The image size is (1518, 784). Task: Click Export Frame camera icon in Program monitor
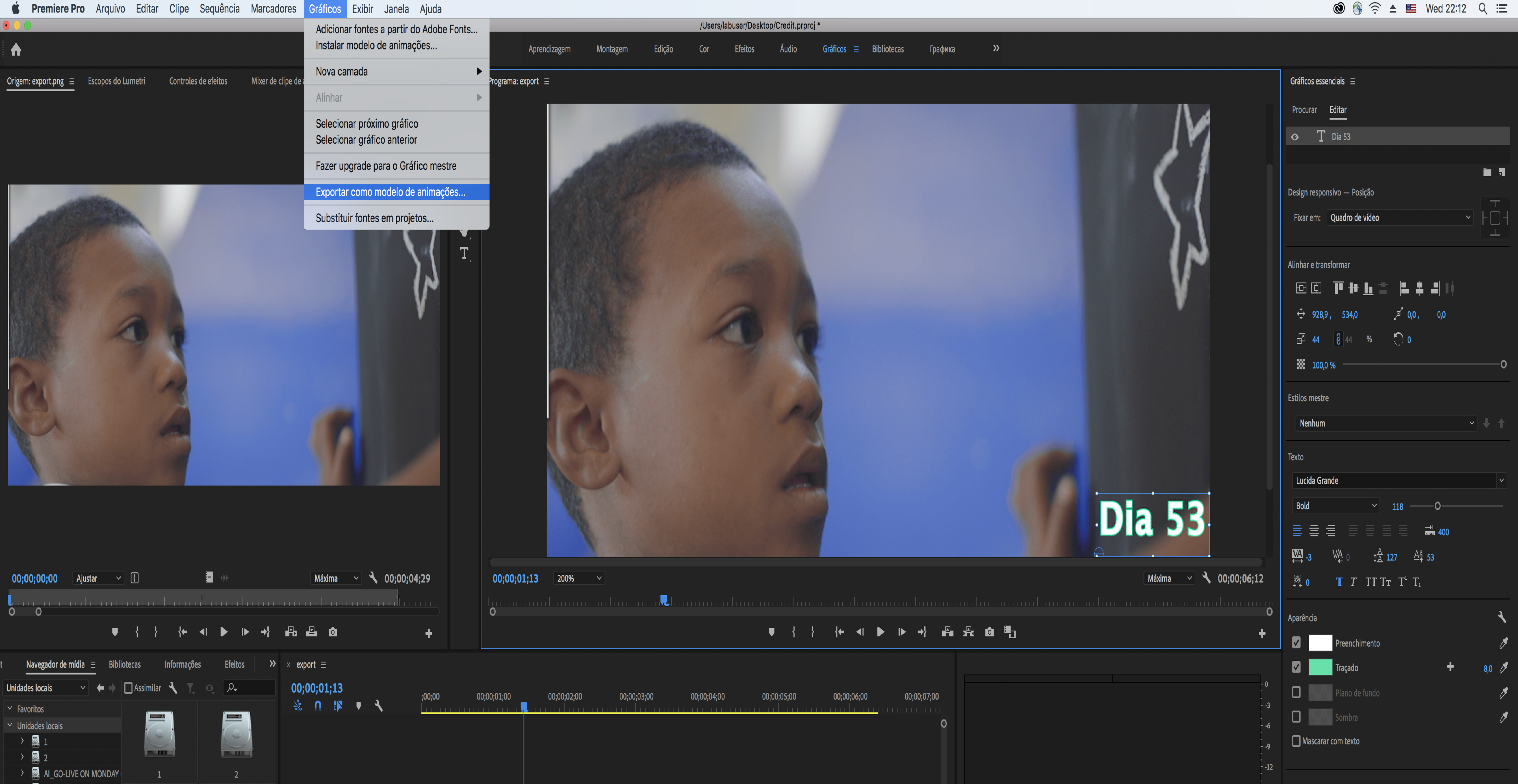(990, 632)
